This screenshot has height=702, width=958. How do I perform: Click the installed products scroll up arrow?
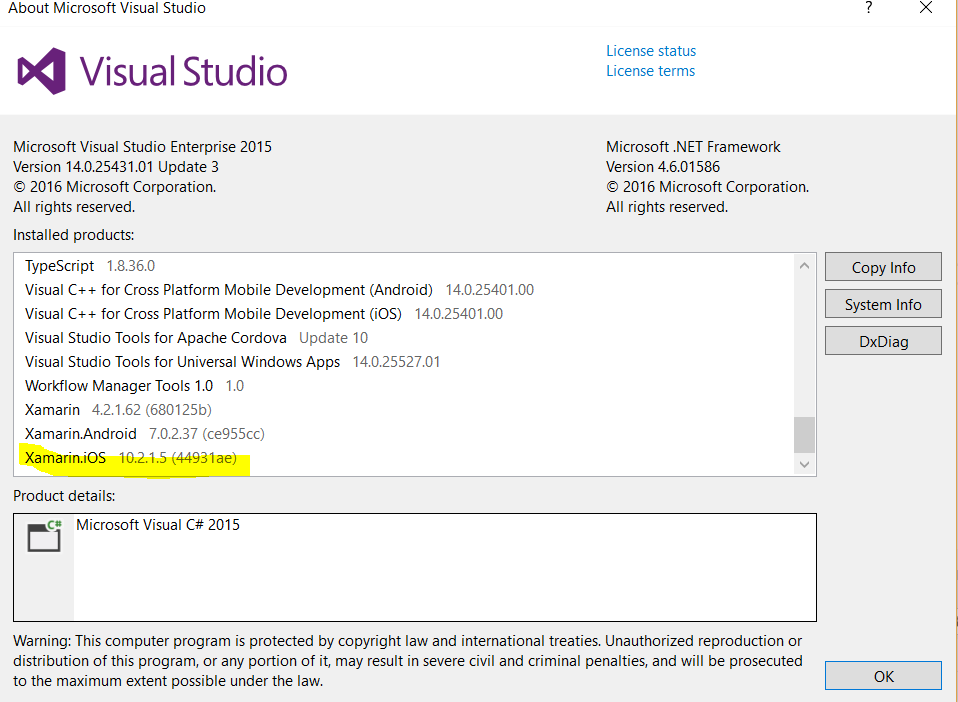(804, 266)
